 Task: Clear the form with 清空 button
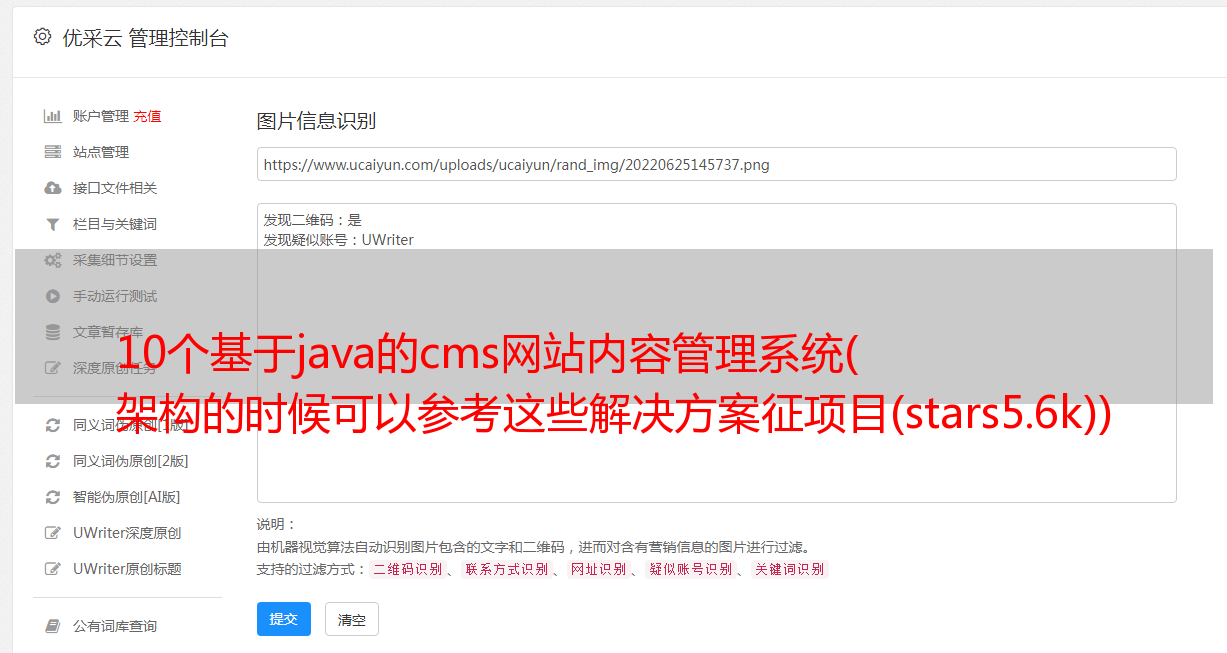(352, 619)
